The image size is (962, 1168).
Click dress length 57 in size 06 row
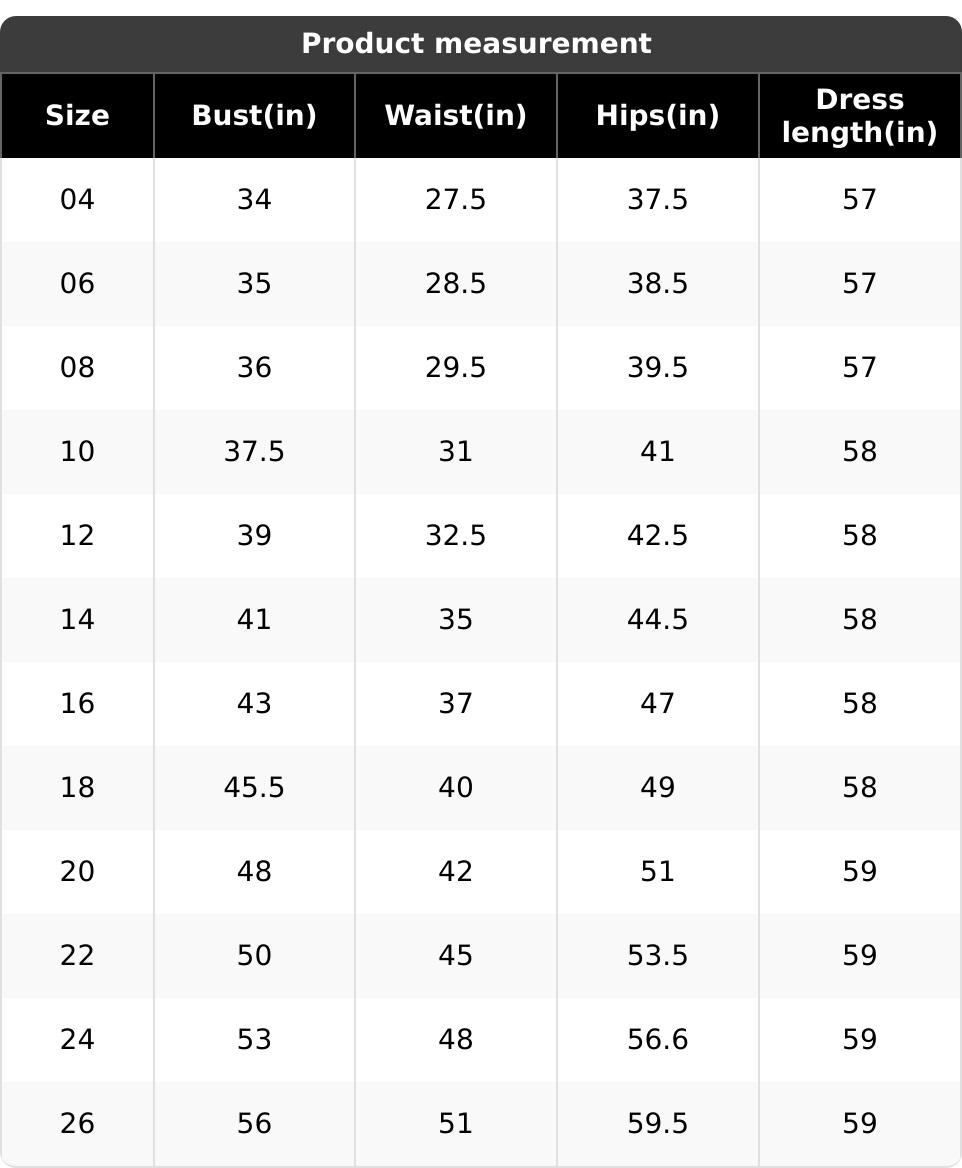(x=859, y=284)
